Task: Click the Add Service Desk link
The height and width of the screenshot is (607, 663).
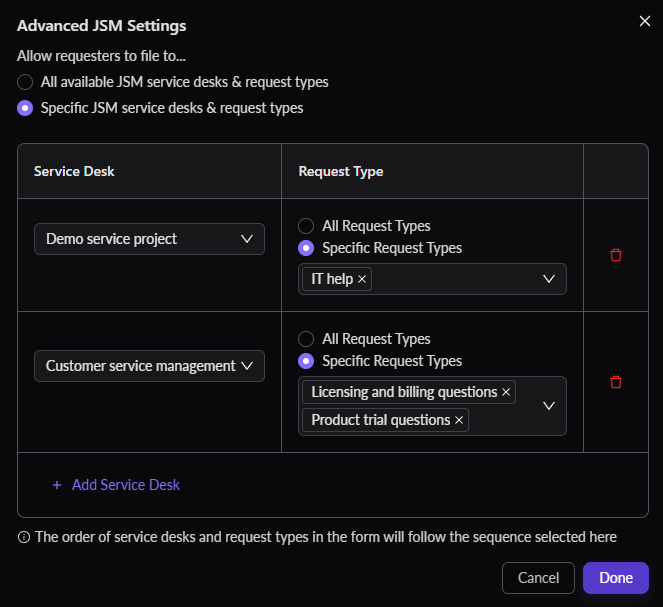Action: click(126, 485)
